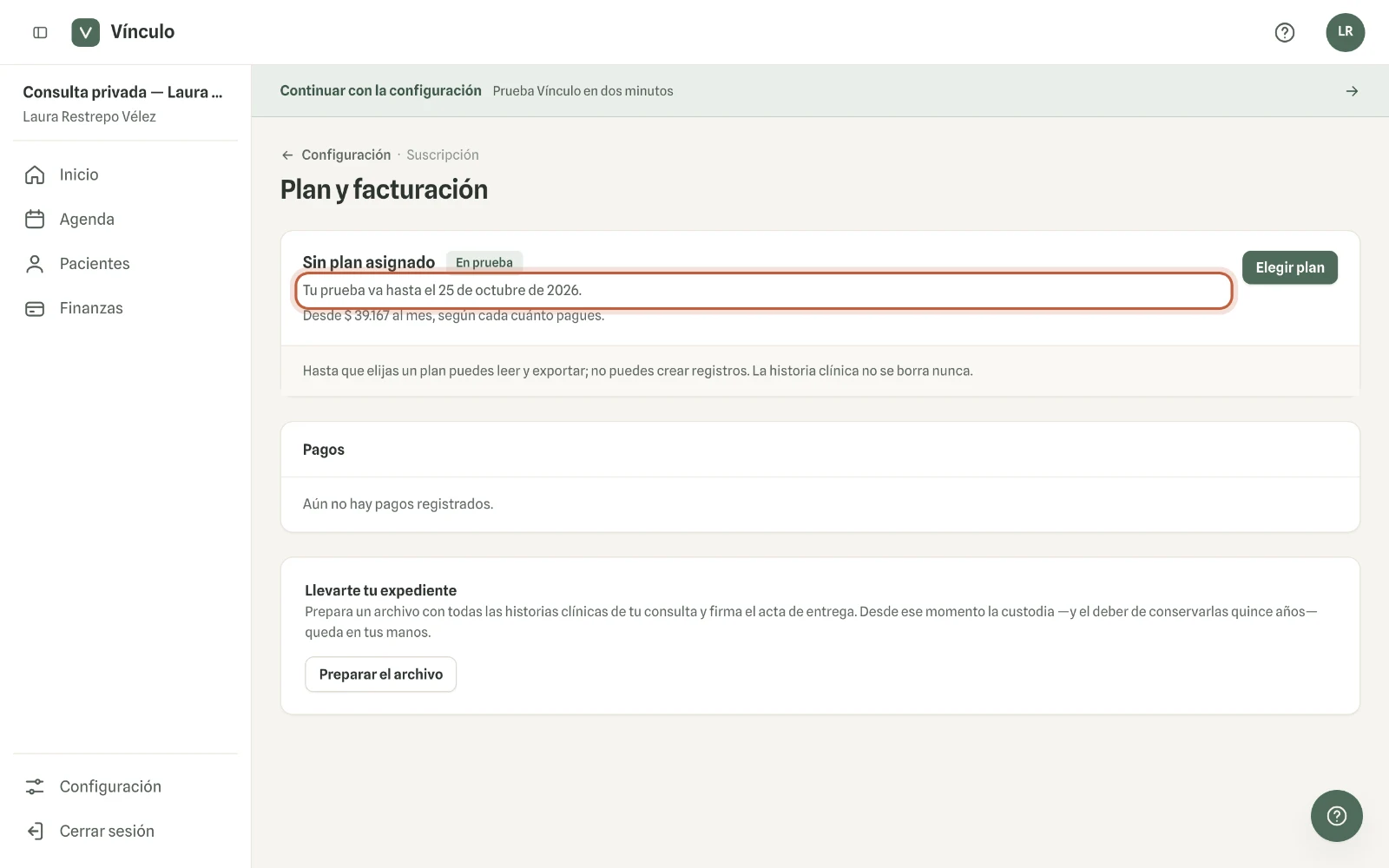Click the Pagos section heading
This screenshot has width=1389, height=868.
324,450
